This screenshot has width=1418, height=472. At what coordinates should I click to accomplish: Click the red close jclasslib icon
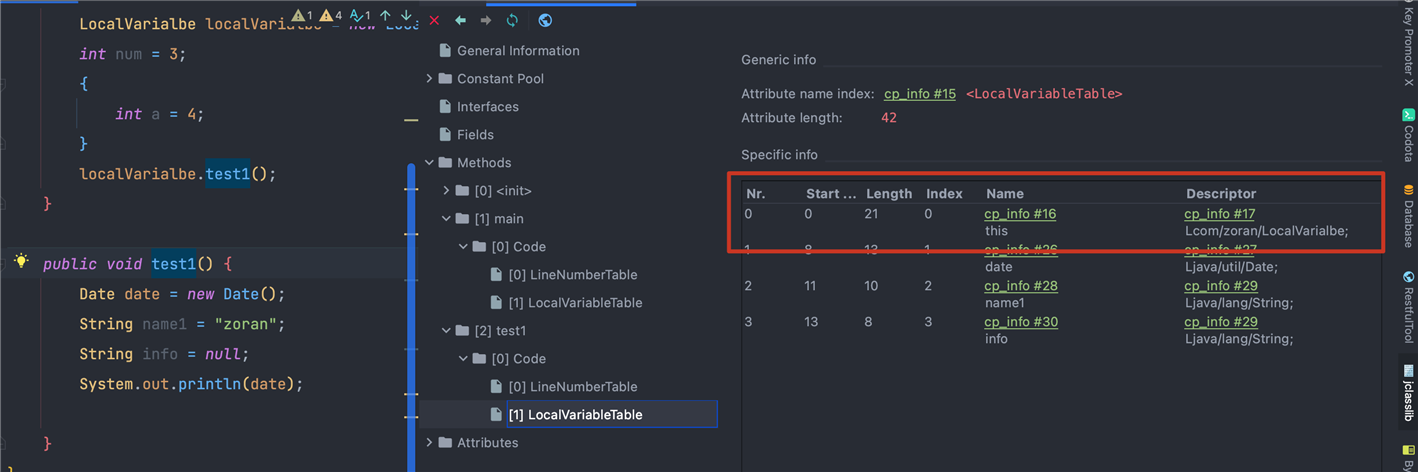[x=434, y=20]
